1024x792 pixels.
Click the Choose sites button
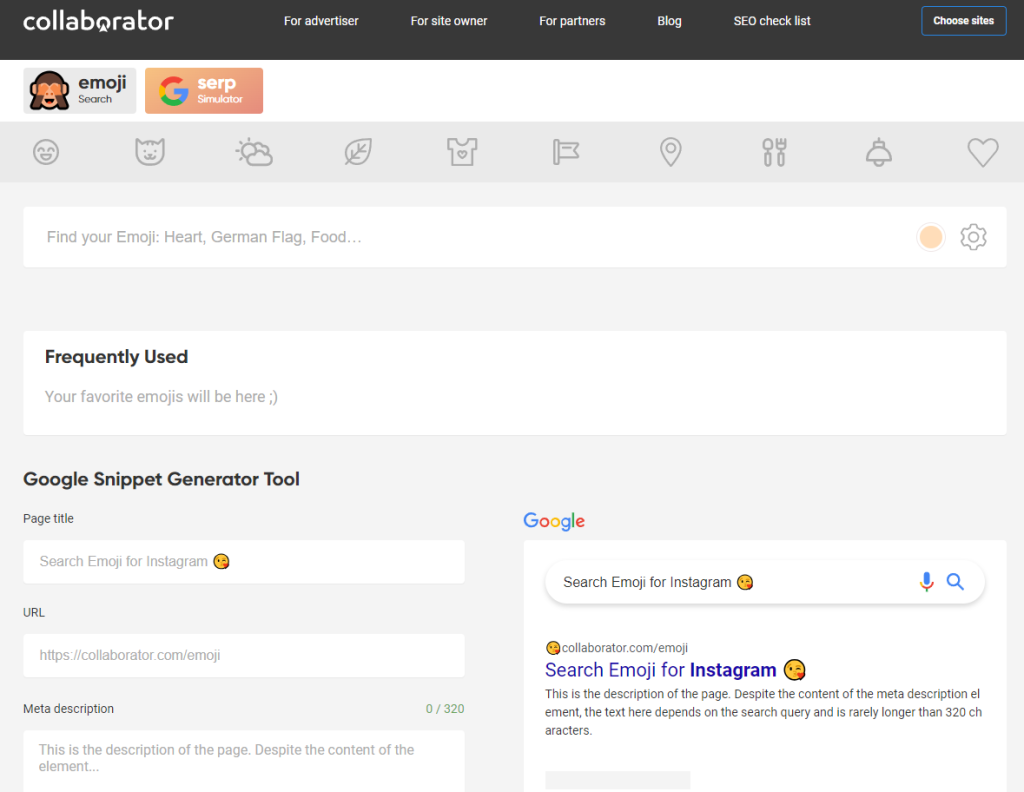pos(963,21)
